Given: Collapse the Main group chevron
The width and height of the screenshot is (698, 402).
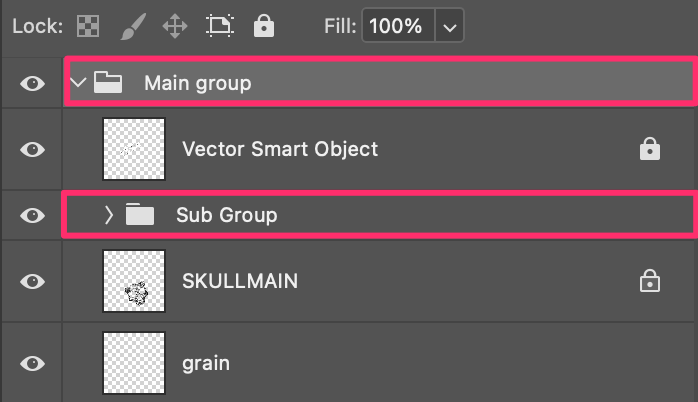Looking at the screenshot, I should 78,82.
